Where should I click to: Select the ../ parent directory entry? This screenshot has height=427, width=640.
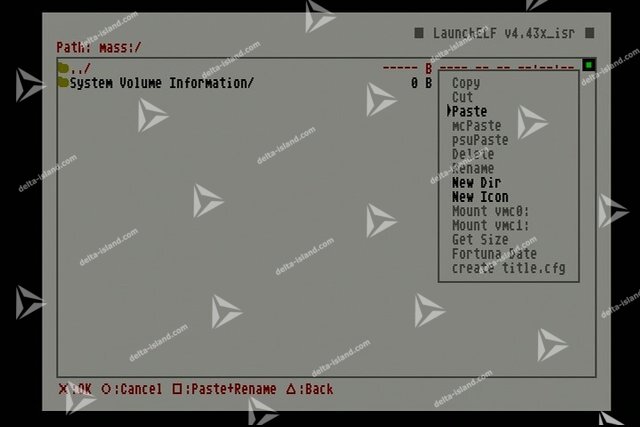(78, 68)
